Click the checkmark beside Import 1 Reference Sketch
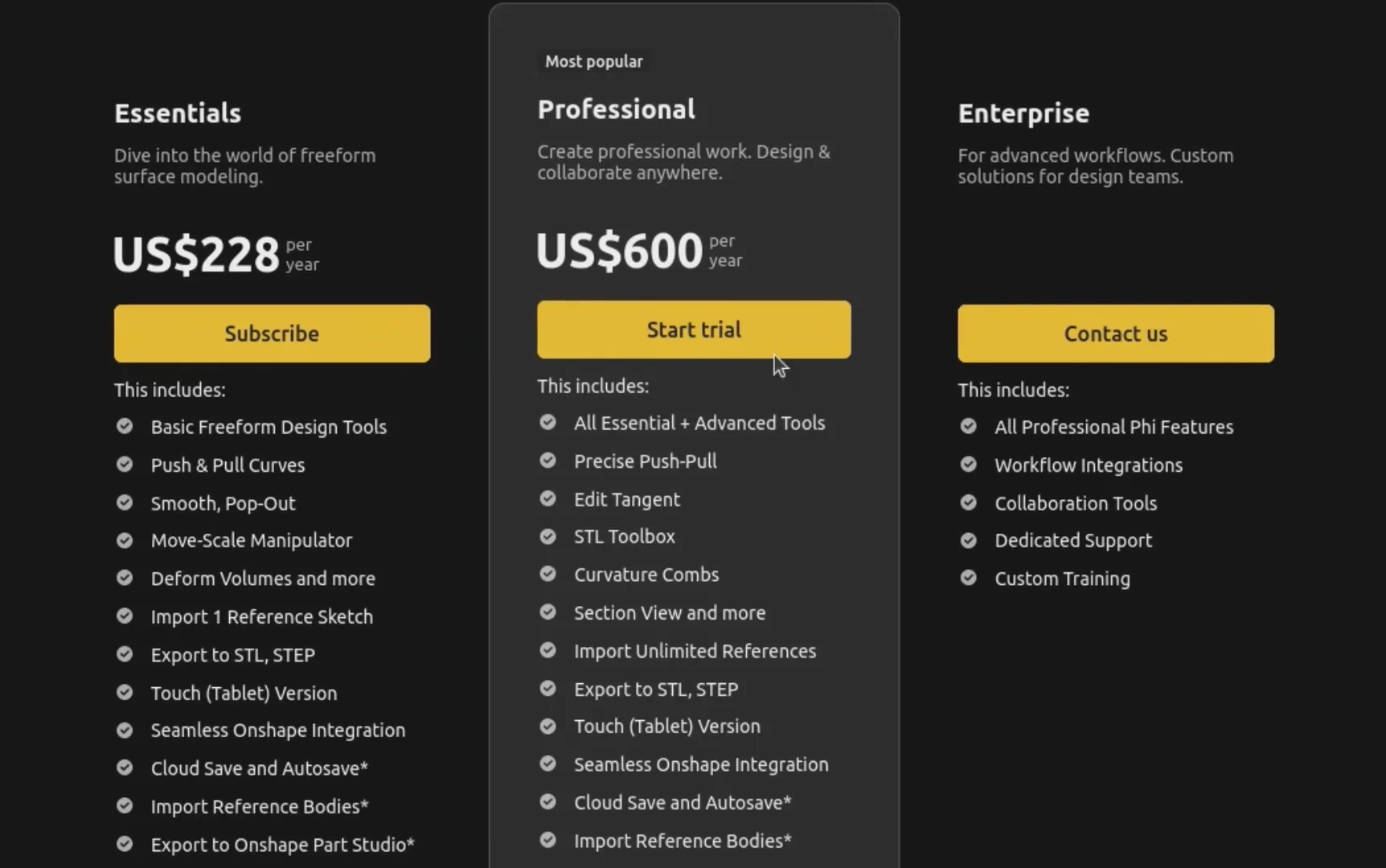Image resolution: width=1386 pixels, height=868 pixels. coord(125,616)
